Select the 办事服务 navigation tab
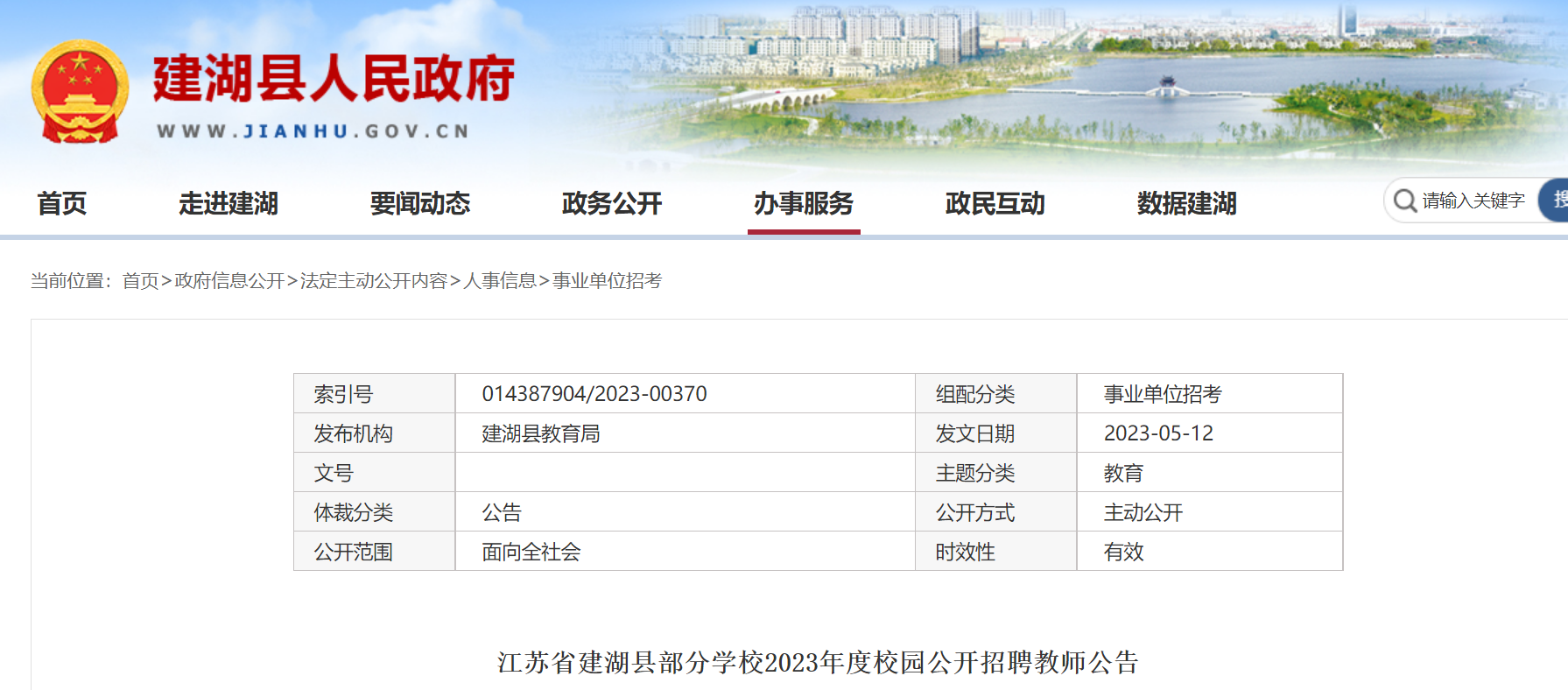 click(804, 204)
